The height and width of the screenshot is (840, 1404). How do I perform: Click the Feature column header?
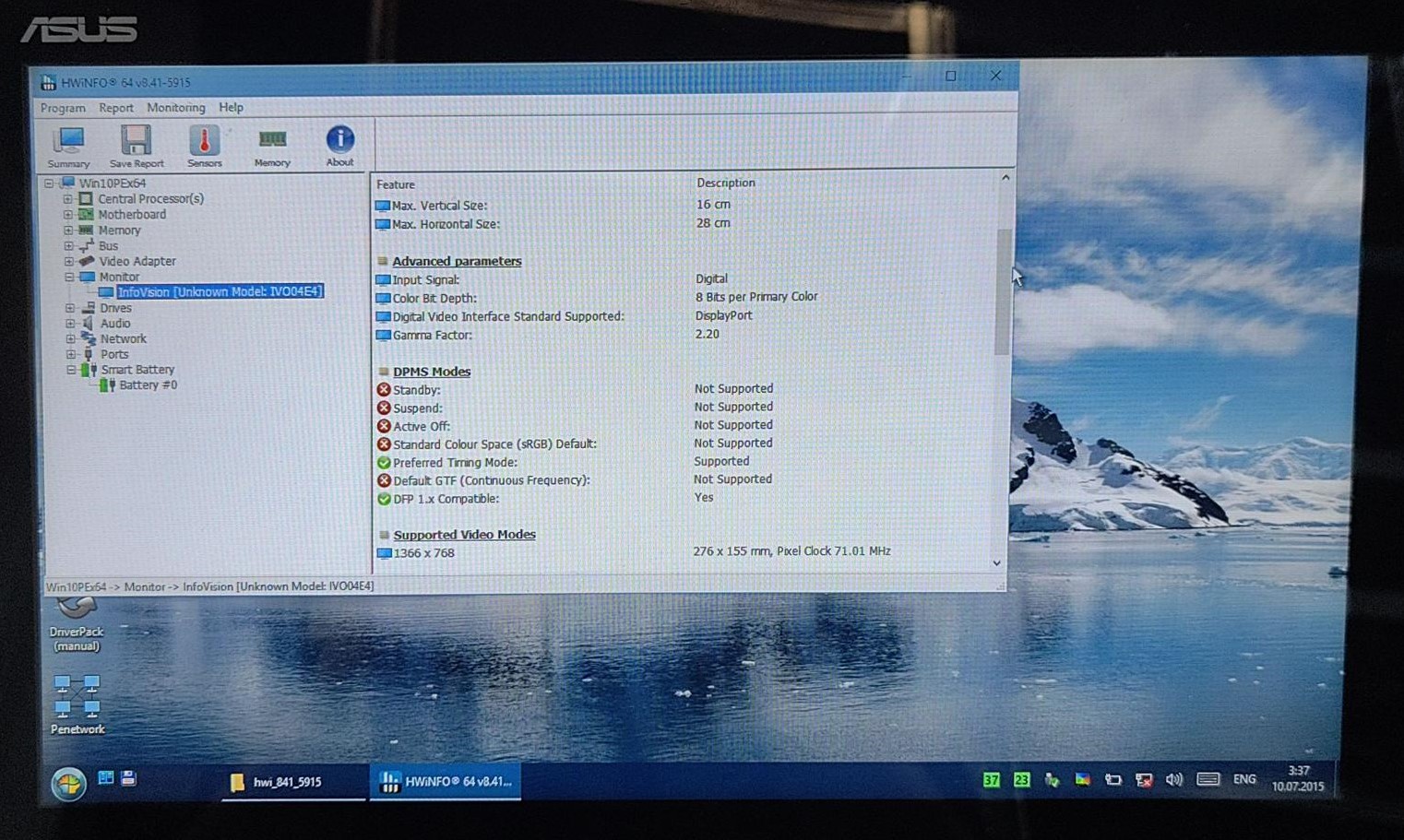click(x=396, y=184)
